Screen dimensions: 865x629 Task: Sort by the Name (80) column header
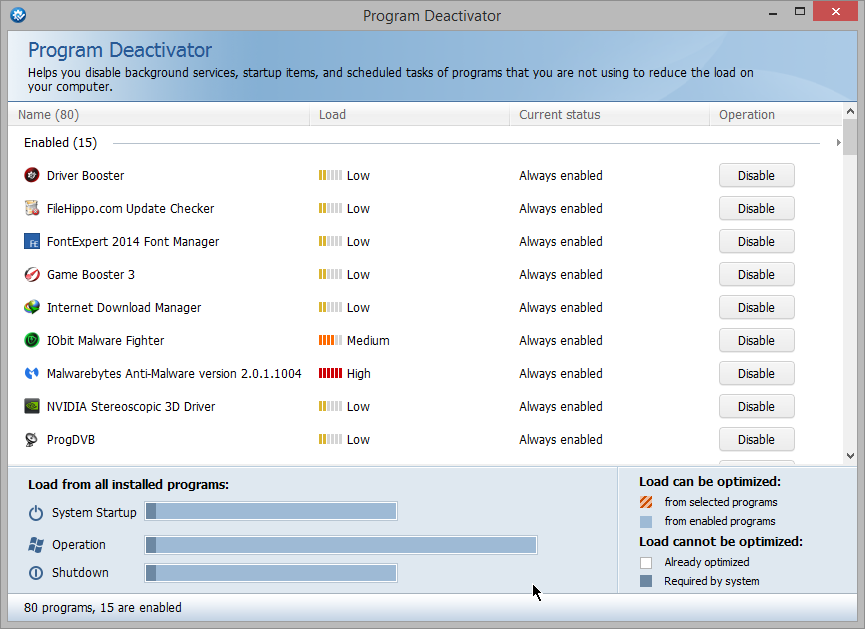(159, 115)
